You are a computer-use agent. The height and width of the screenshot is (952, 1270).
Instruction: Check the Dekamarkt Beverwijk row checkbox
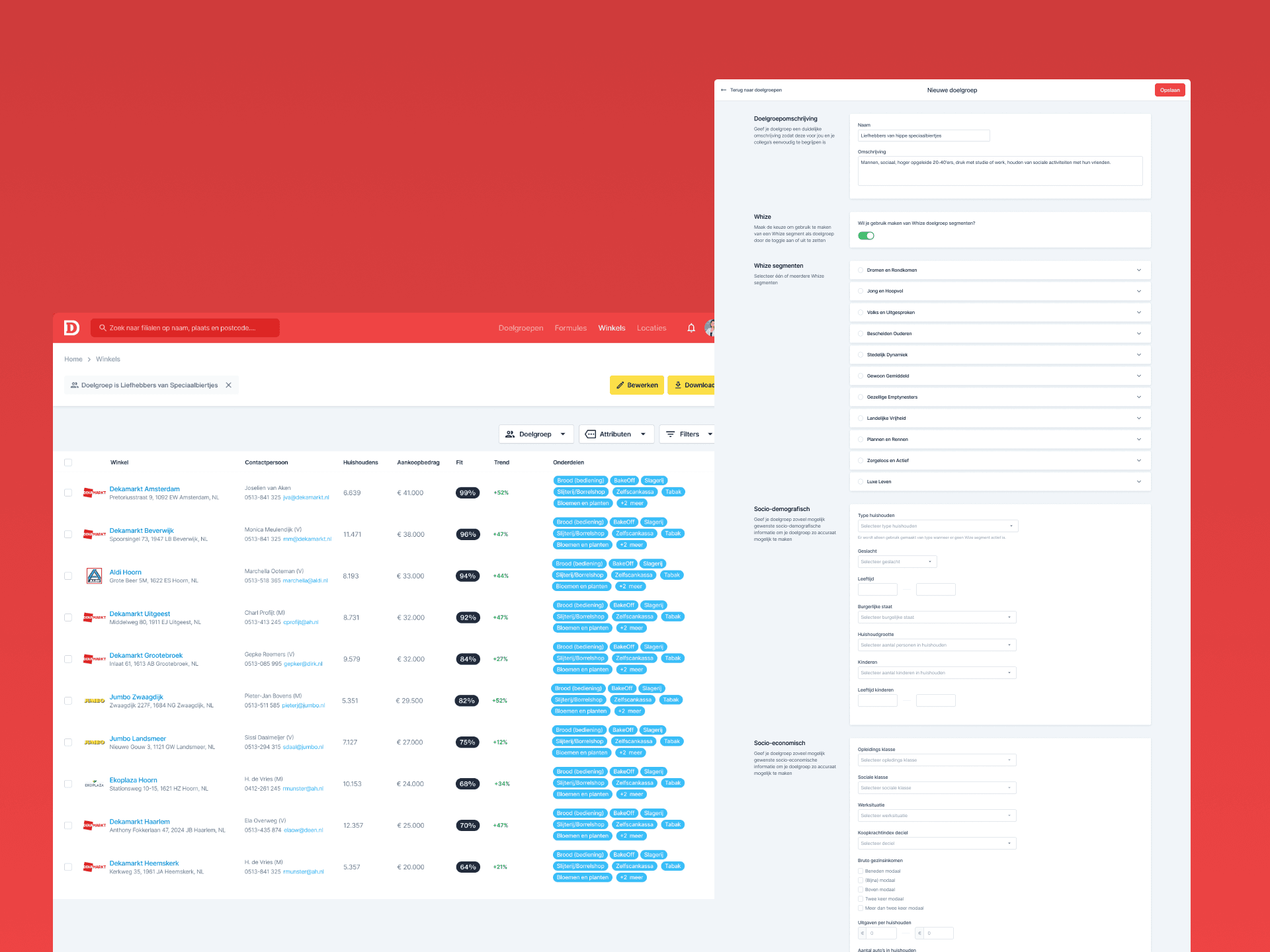(68, 534)
